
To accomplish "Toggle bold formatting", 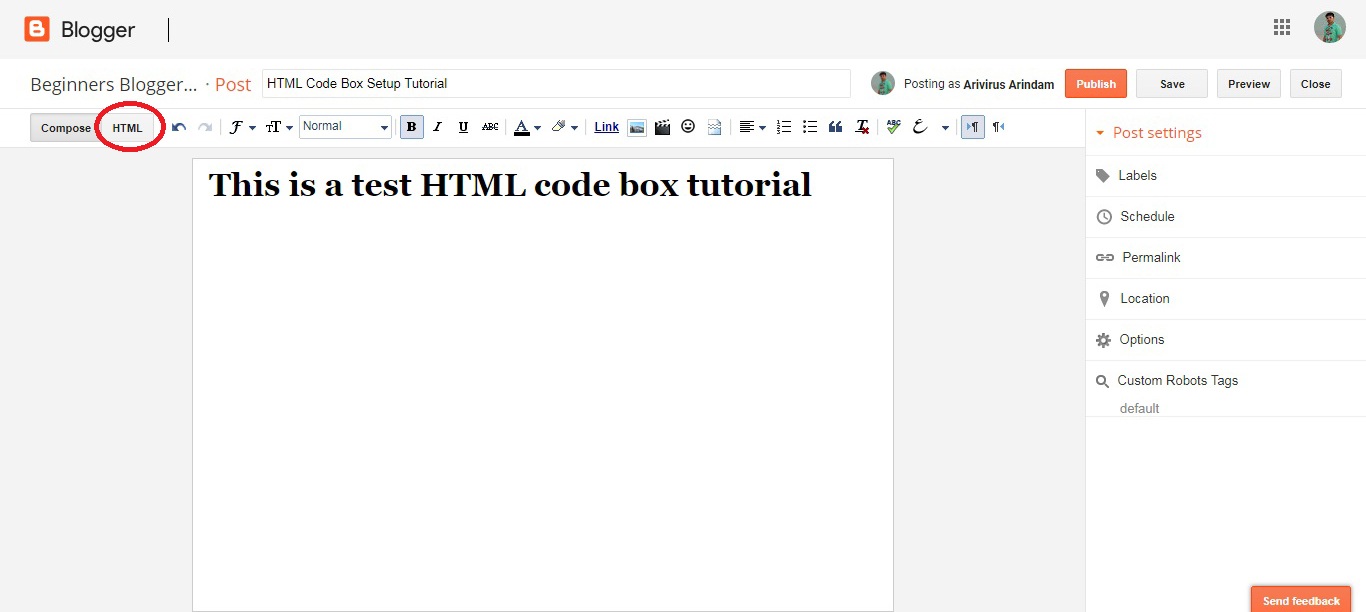I will click(411, 127).
